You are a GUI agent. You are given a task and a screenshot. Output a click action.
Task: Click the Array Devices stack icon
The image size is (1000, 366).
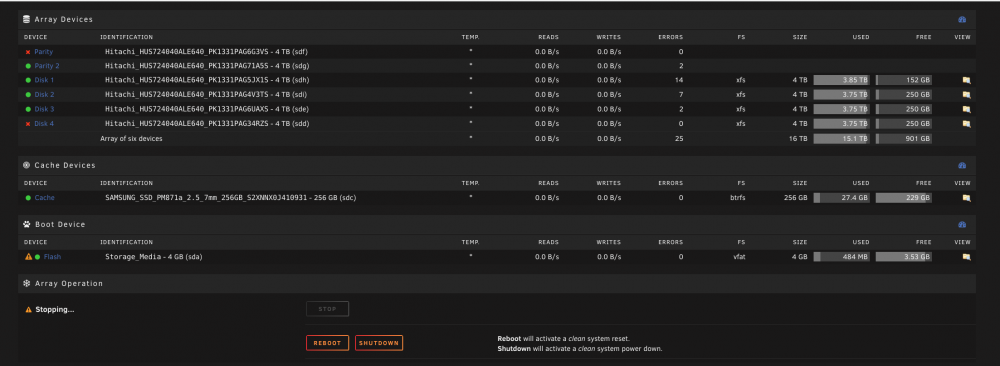27,19
